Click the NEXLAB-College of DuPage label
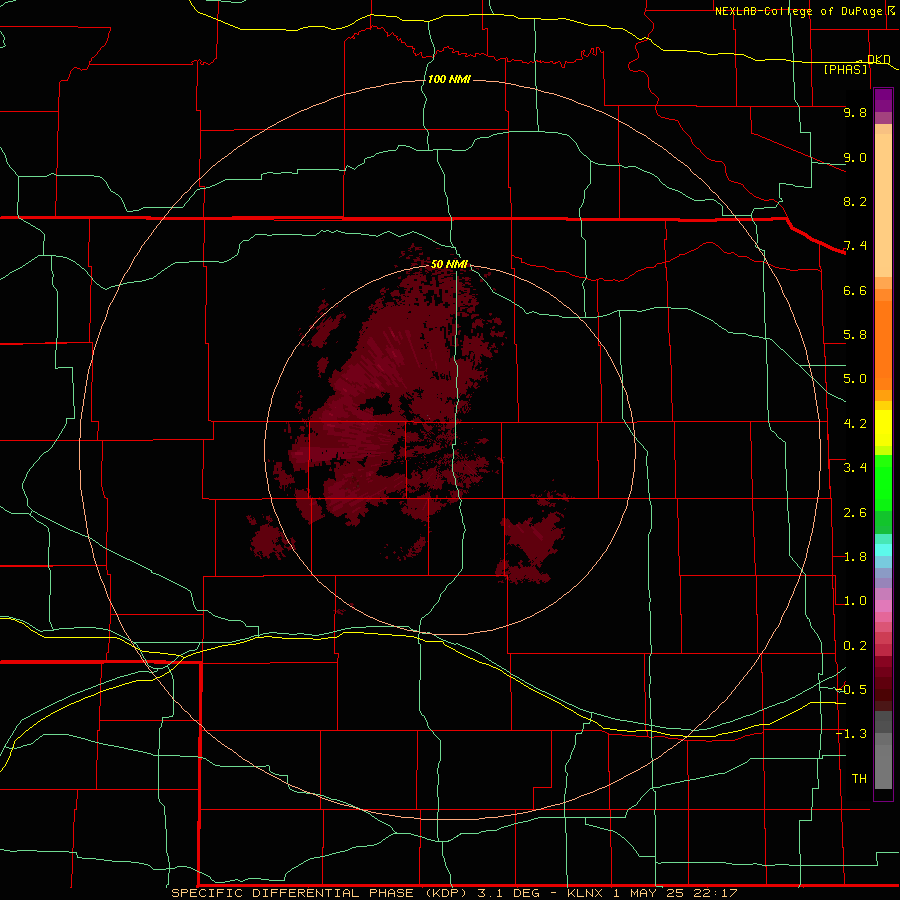The image size is (900, 900). click(x=798, y=11)
